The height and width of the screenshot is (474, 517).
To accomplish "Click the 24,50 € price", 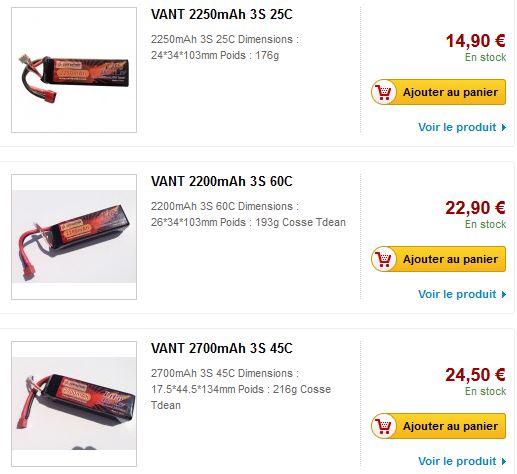I will [x=476, y=375].
